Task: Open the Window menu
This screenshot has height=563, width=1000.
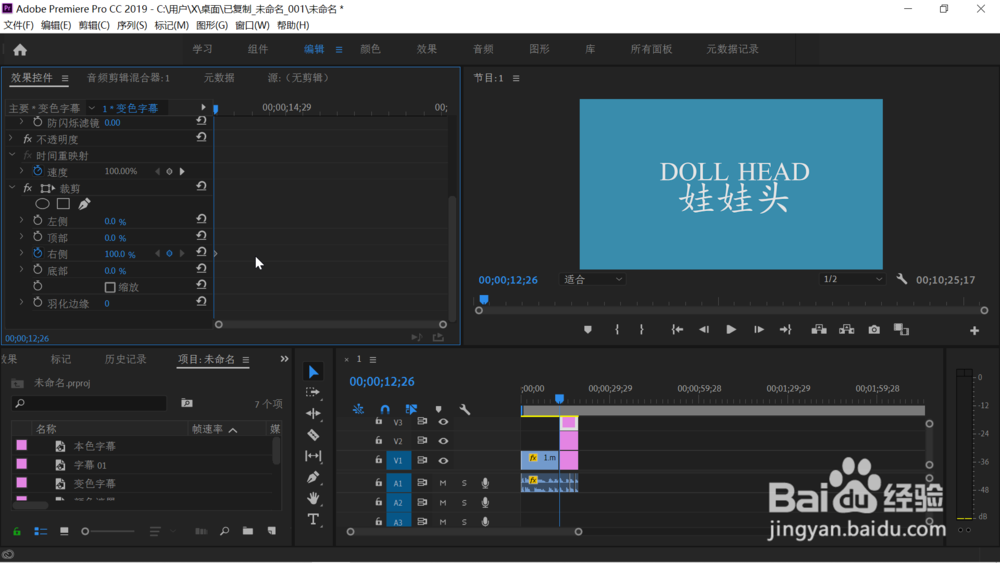Action: click(252, 25)
